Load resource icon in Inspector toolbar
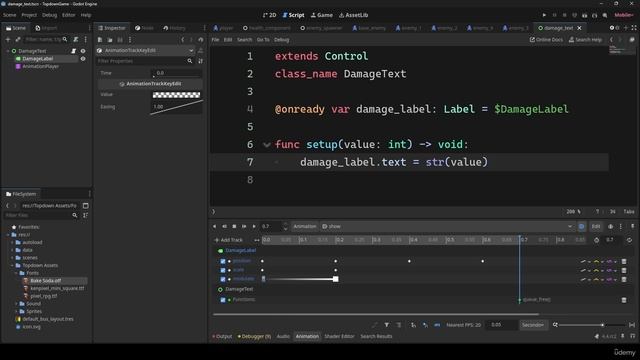 point(110,40)
